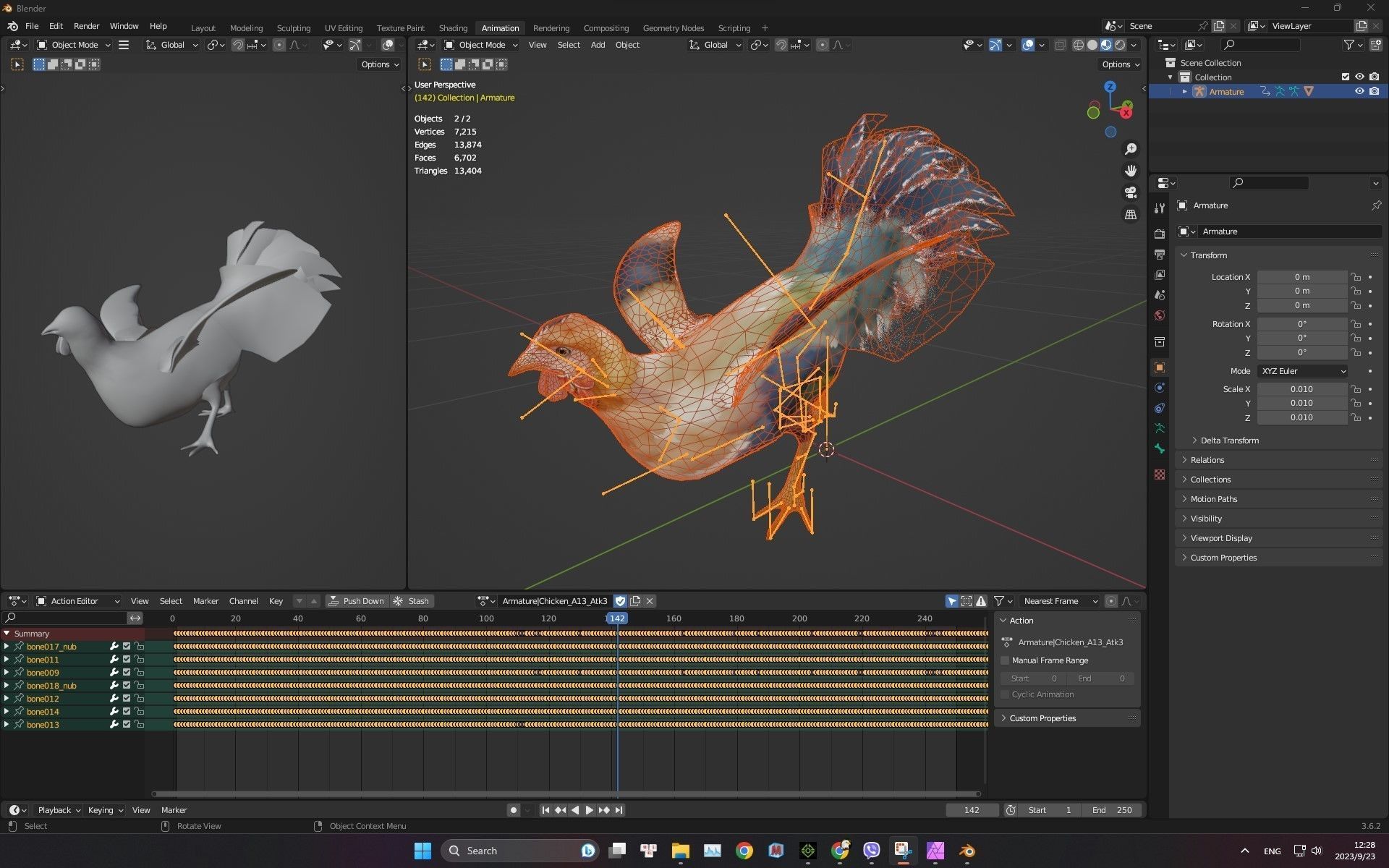
Task: Unlink the Chicken_A13_Atk3 action
Action: [x=650, y=601]
